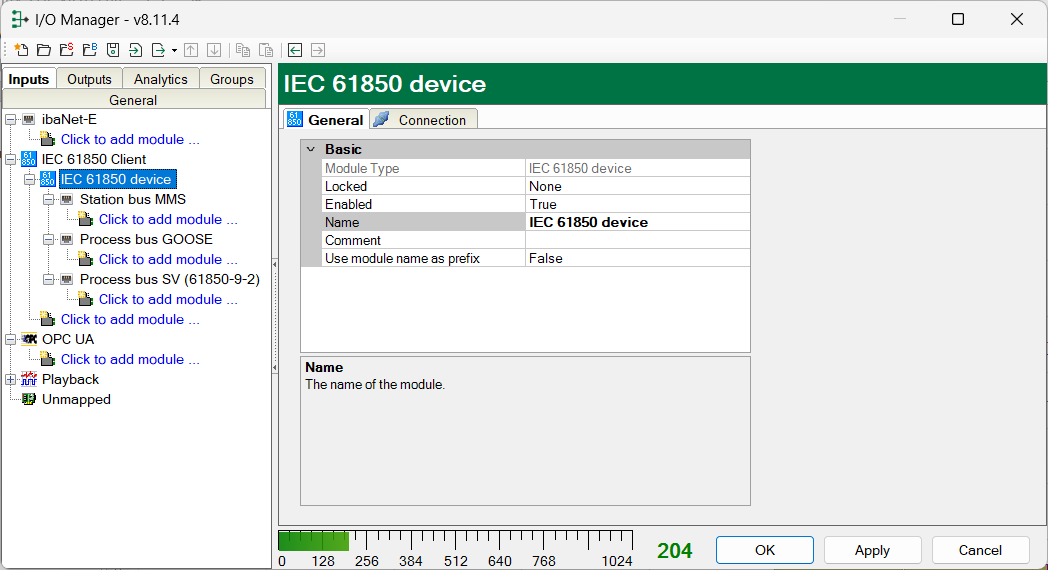Click the Process bus SV icon
Image resolution: width=1048 pixels, height=570 pixels.
(66, 280)
